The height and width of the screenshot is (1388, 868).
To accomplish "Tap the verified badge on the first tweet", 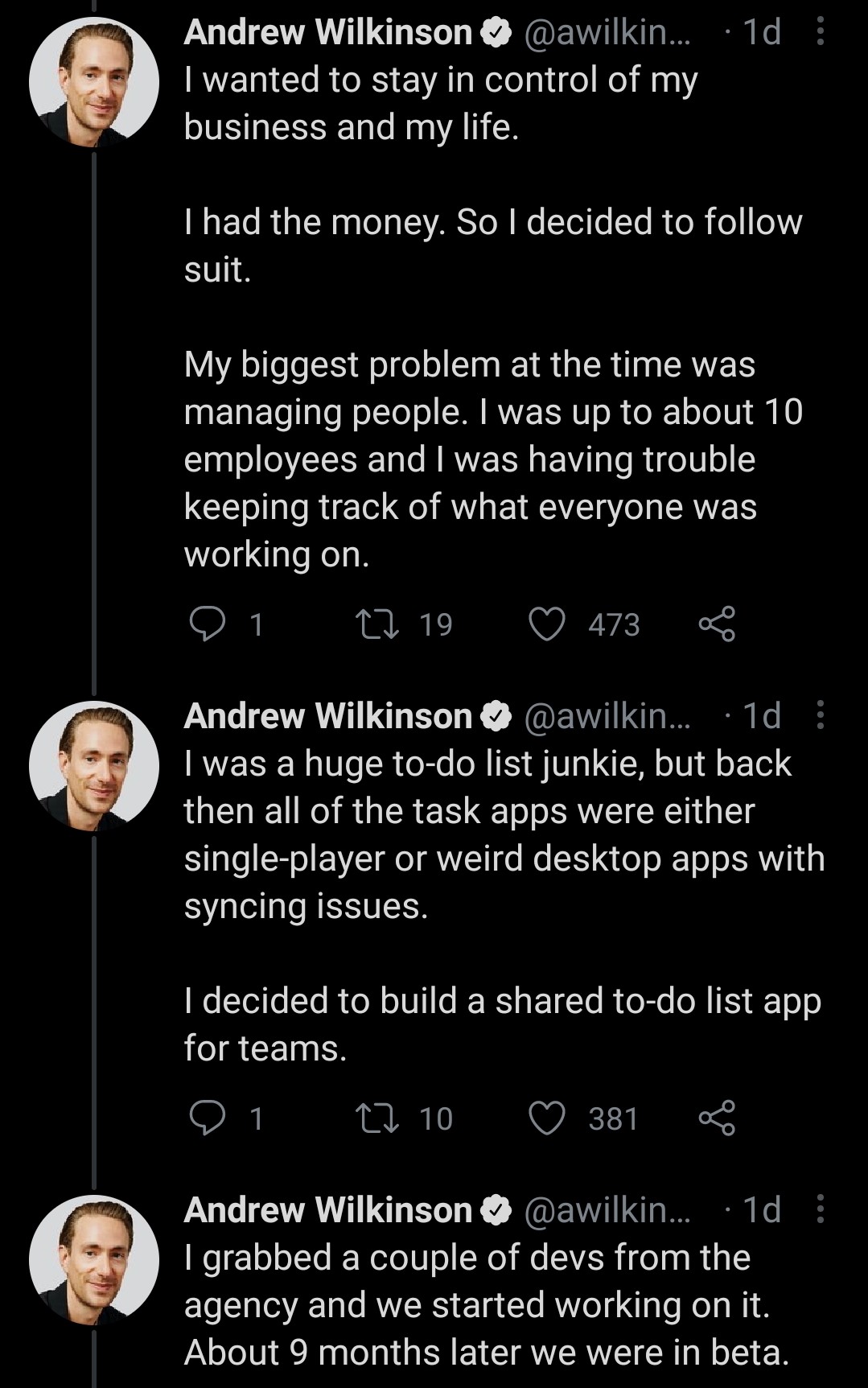I will click(x=496, y=32).
